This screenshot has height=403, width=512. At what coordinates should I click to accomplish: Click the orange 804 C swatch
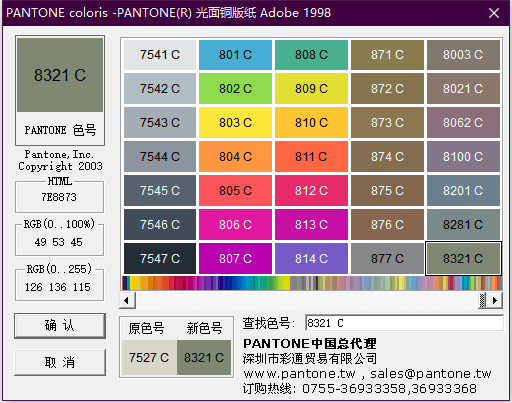[235, 157]
